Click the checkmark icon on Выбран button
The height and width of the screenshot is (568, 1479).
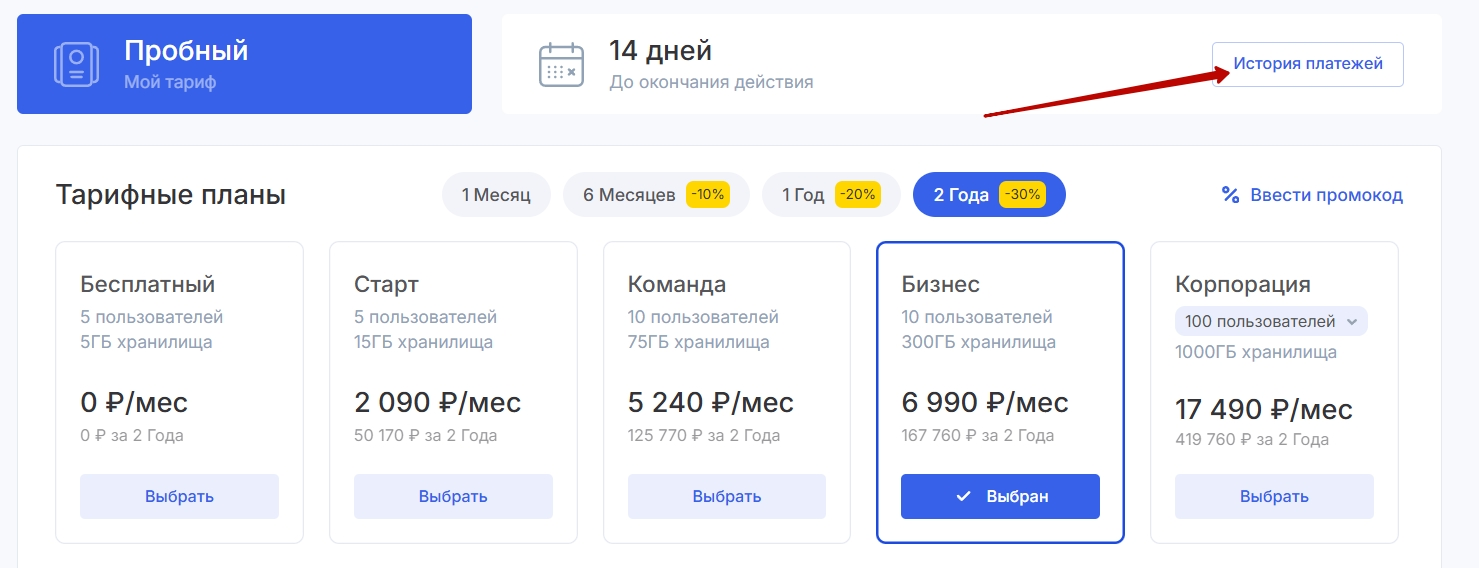[x=964, y=496]
